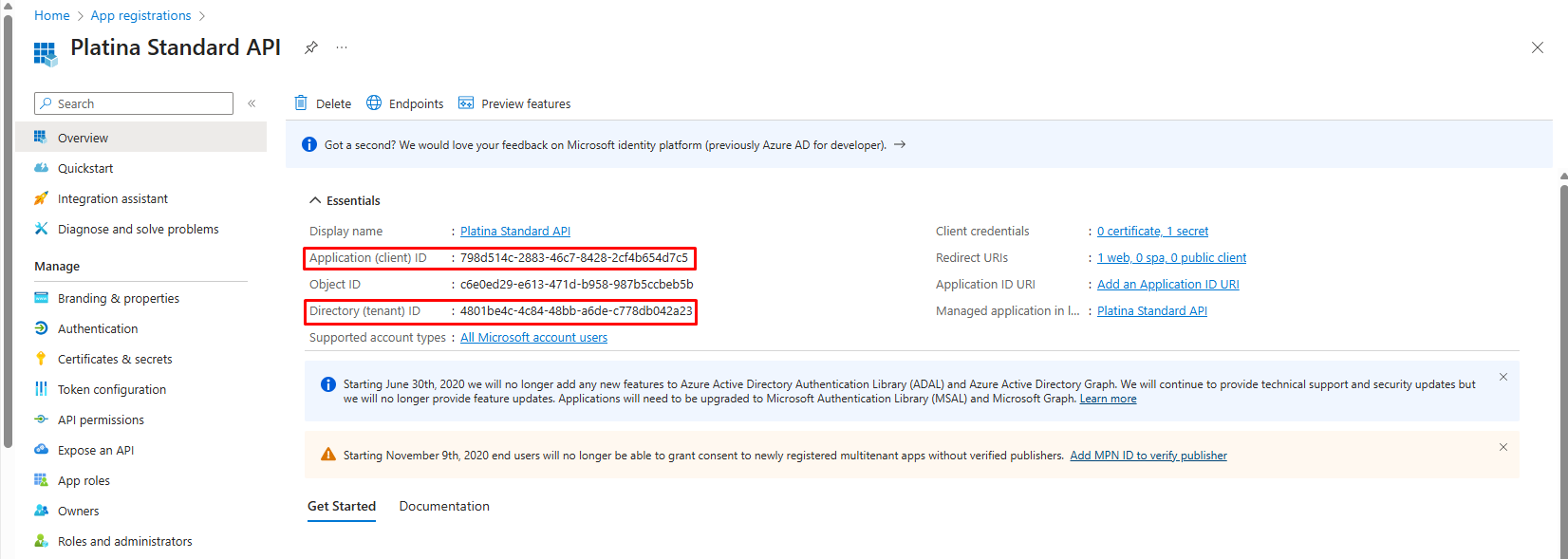The height and width of the screenshot is (559, 1568).
Task: Click the API permissions icon
Action: click(x=41, y=419)
